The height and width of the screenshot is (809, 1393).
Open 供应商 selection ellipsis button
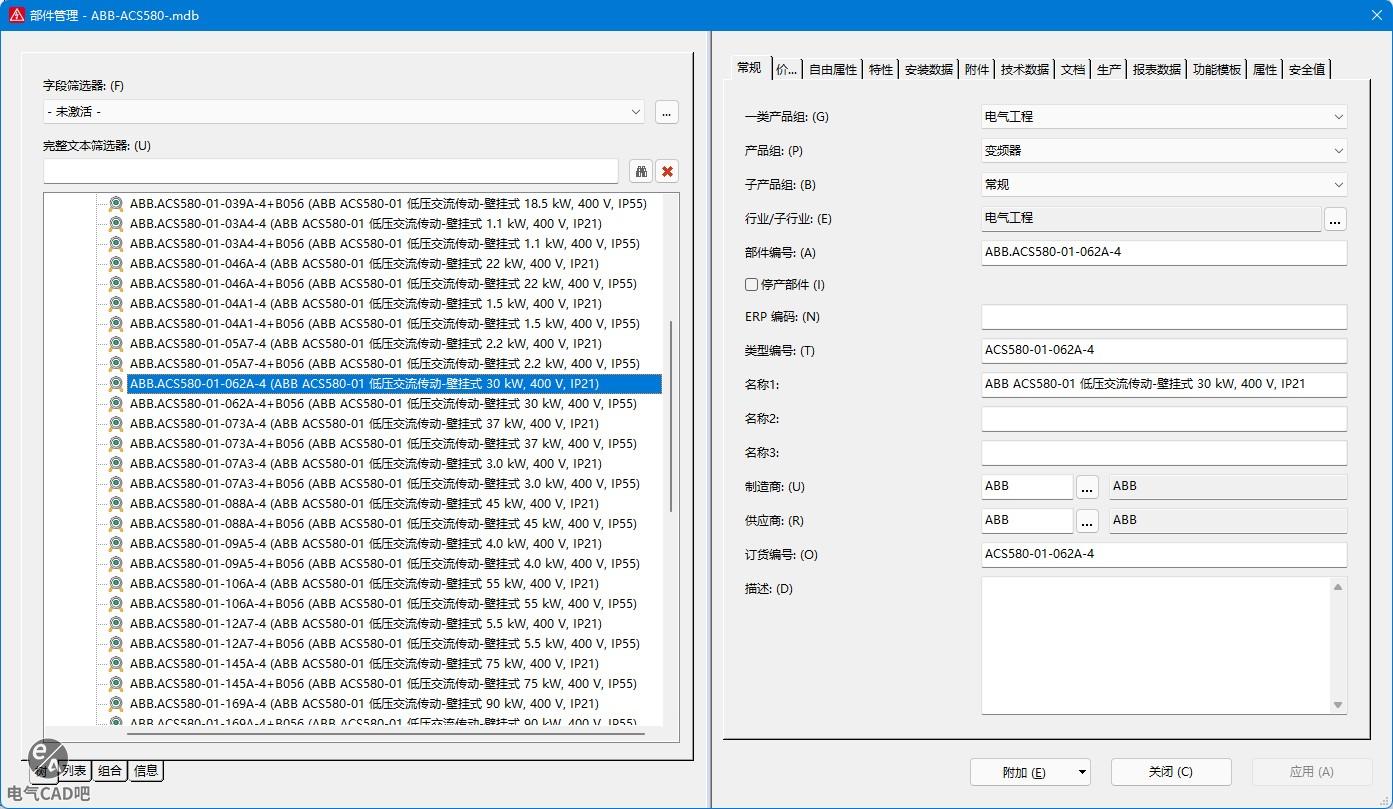[x=1087, y=521]
